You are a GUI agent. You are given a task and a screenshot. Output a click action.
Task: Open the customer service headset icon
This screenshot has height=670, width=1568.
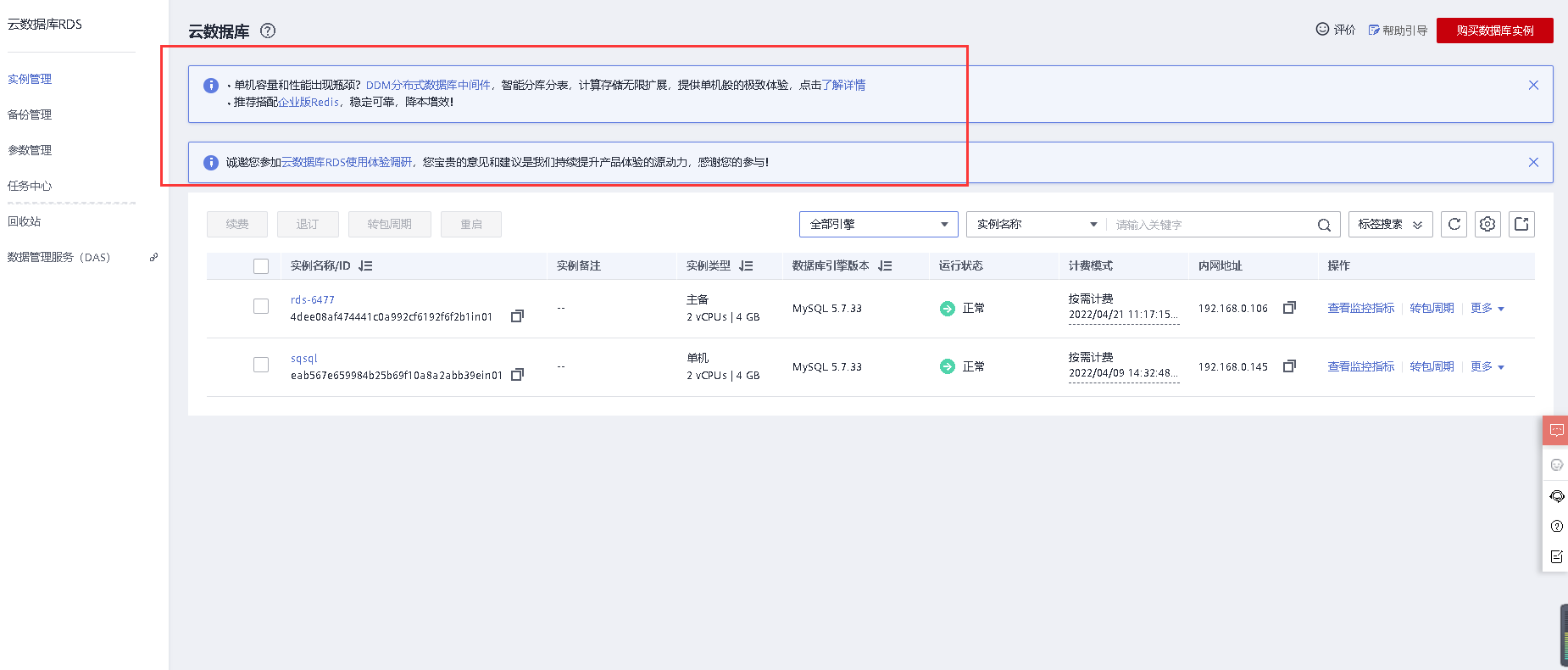point(1556,496)
